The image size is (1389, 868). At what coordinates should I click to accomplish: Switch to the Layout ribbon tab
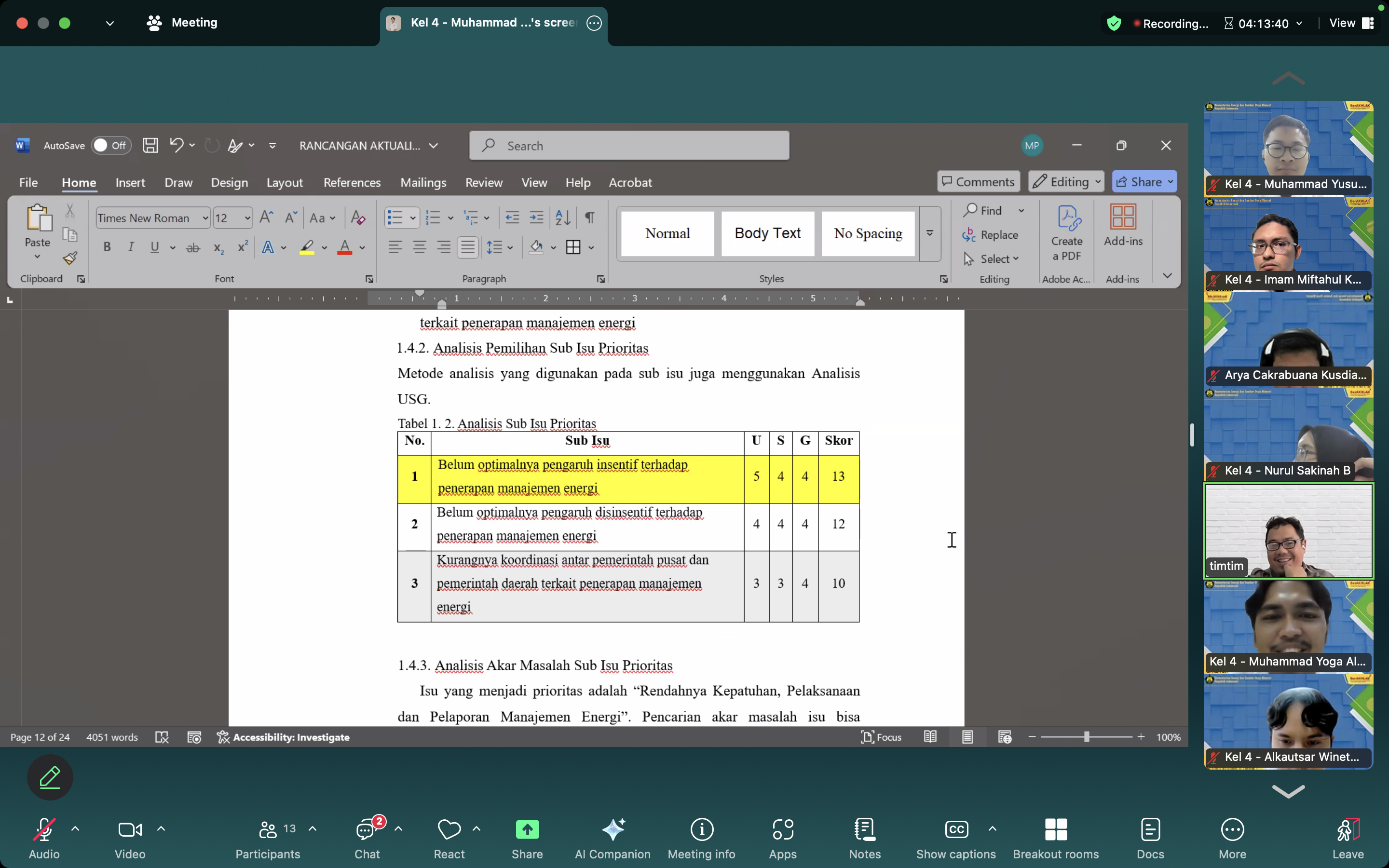pyautogui.click(x=284, y=183)
